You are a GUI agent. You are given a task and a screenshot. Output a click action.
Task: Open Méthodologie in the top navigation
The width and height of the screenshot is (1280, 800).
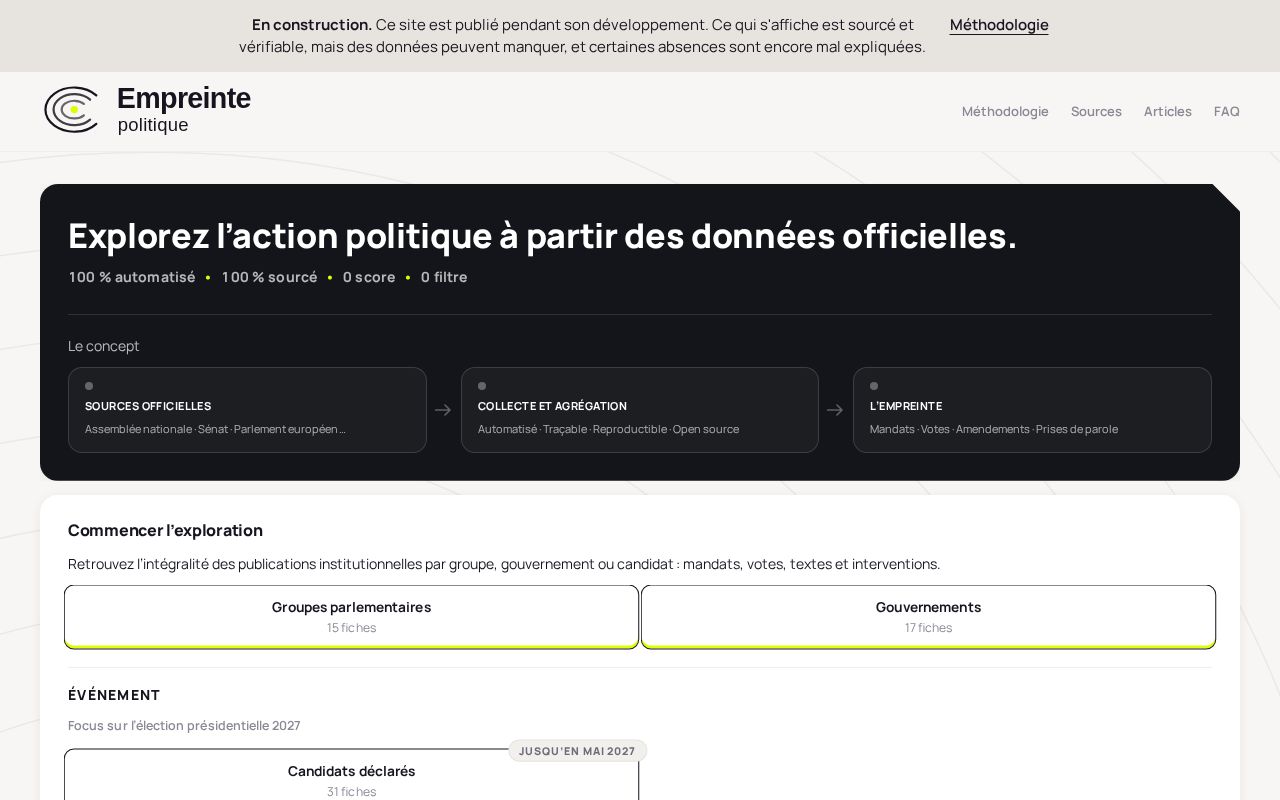(x=1005, y=111)
